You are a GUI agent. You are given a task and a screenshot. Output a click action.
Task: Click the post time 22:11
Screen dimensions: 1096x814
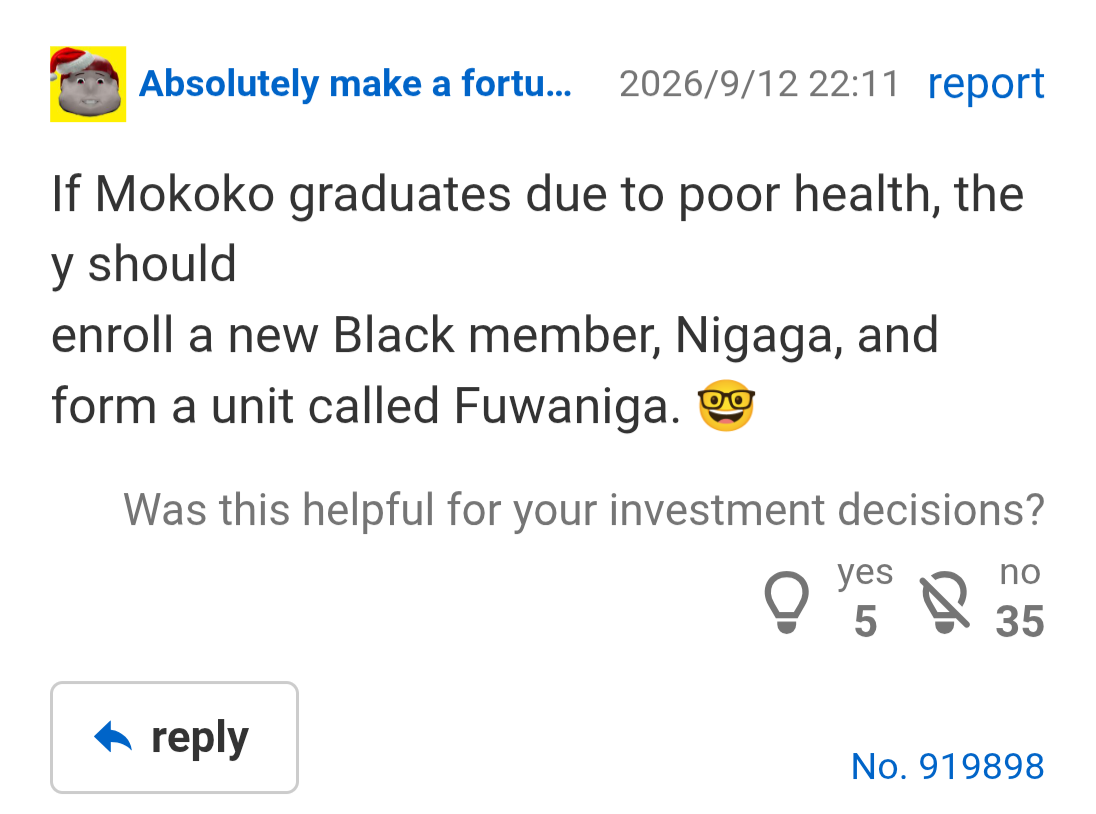tap(854, 84)
